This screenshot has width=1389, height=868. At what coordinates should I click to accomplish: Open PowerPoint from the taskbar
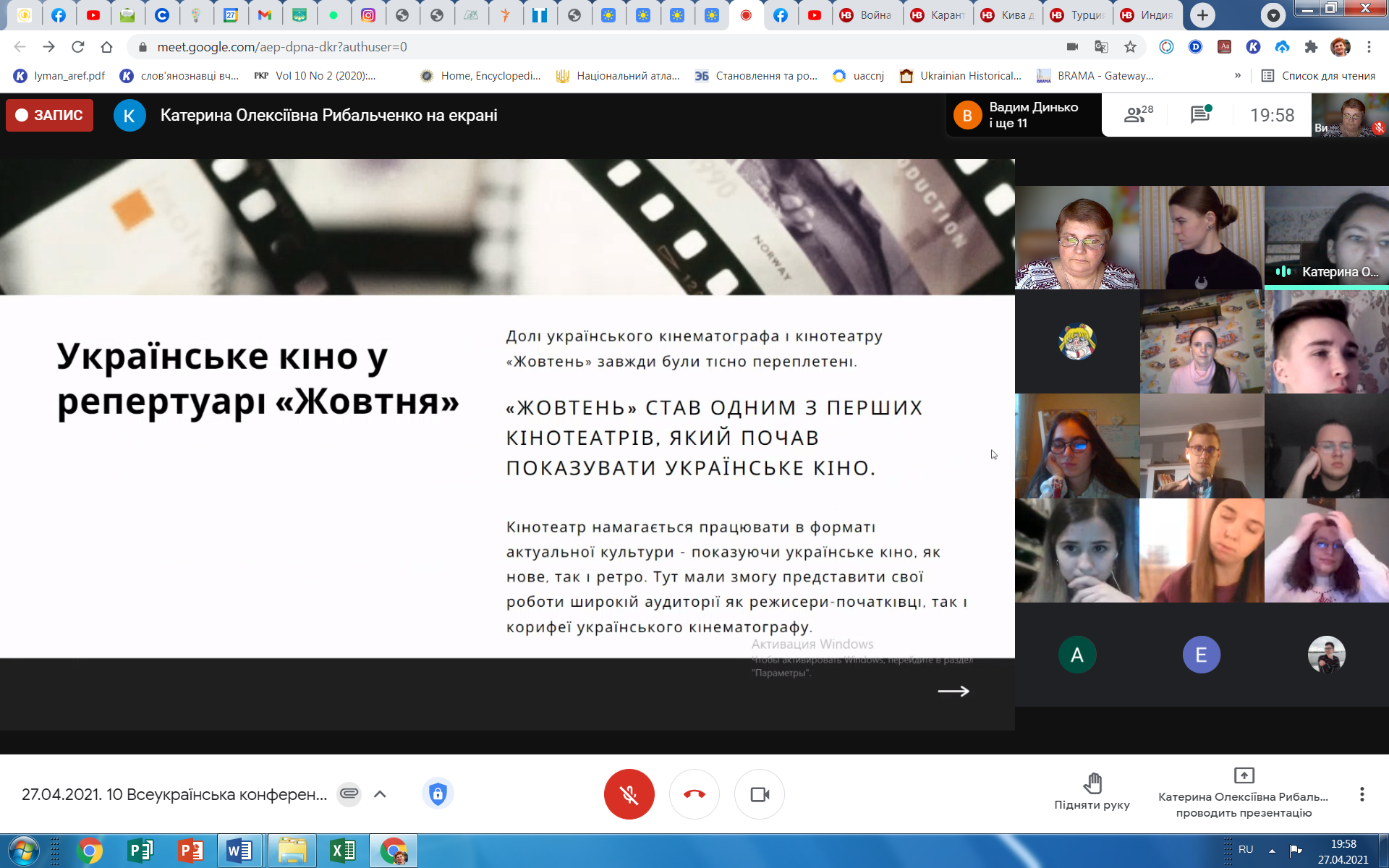click(190, 851)
